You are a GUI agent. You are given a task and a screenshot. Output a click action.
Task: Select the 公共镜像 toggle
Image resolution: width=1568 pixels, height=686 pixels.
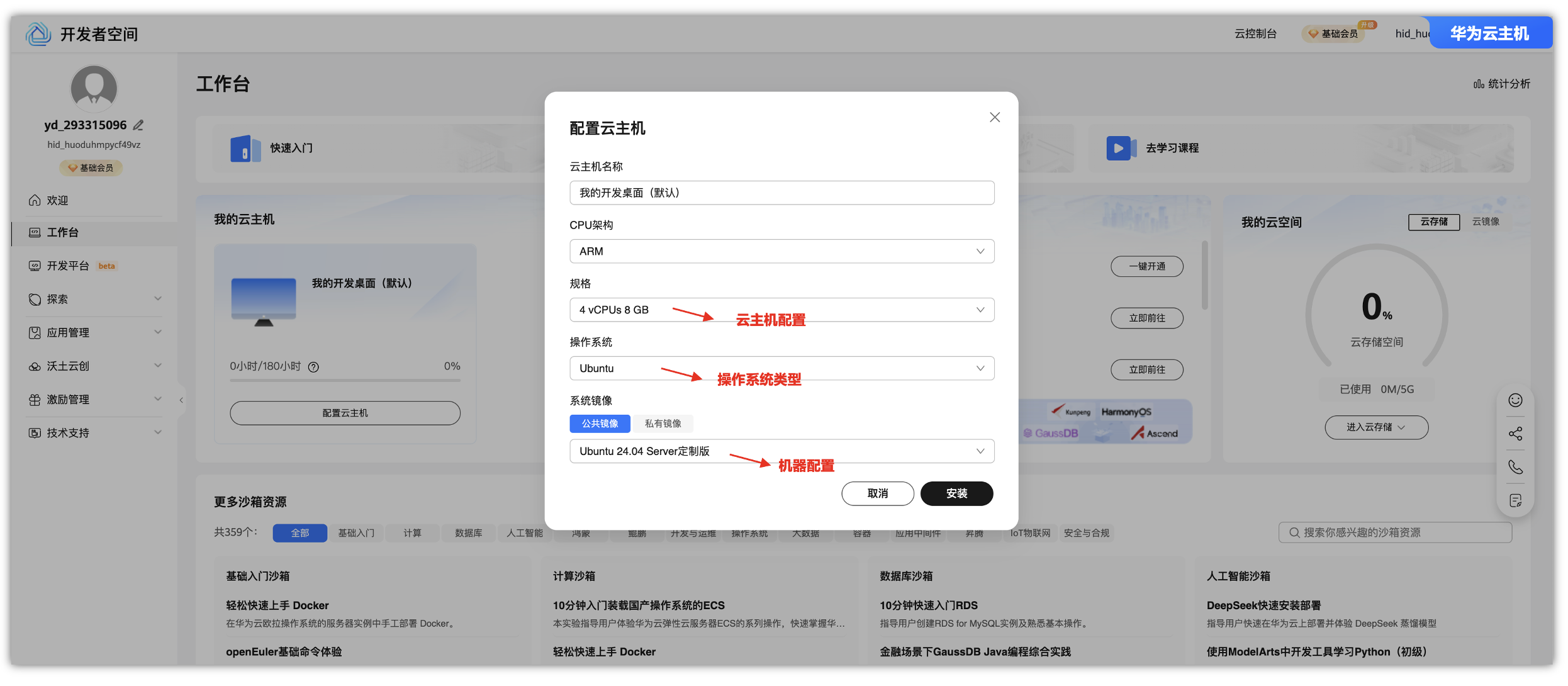click(x=600, y=424)
